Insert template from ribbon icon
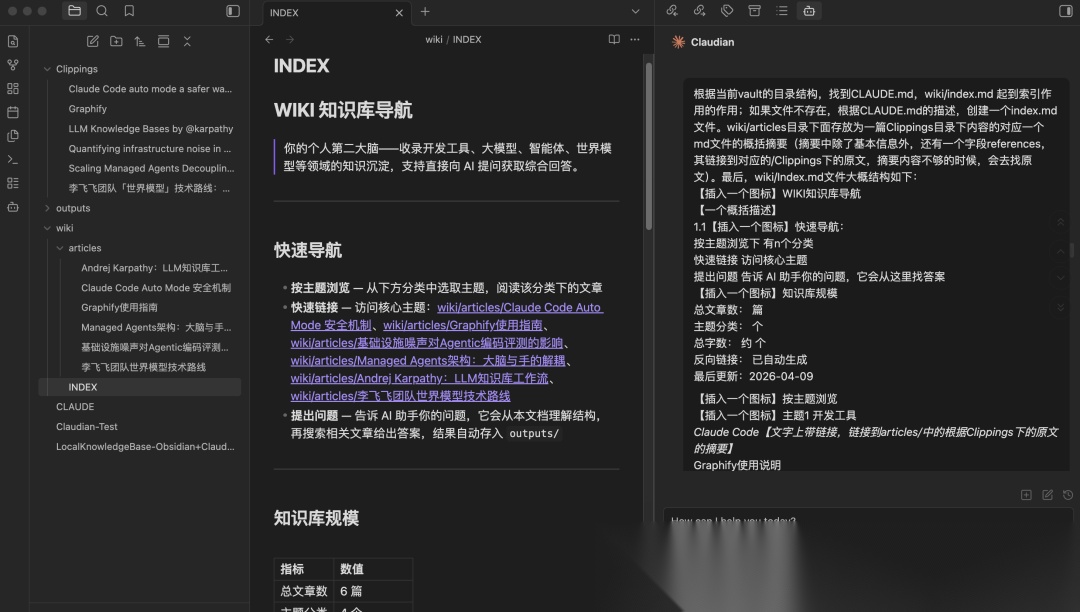 coord(12,136)
